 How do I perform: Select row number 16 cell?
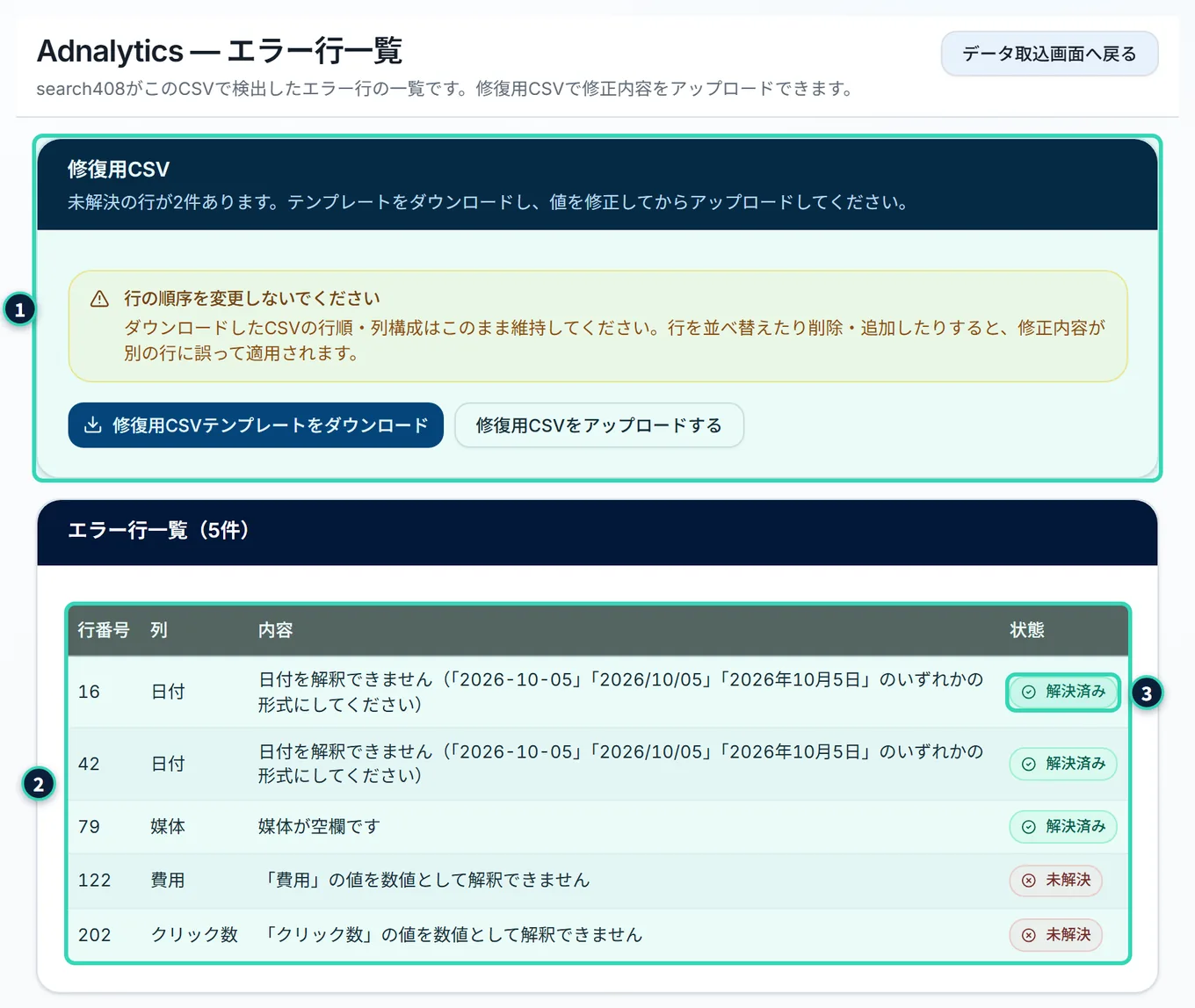[x=89, y=692]
